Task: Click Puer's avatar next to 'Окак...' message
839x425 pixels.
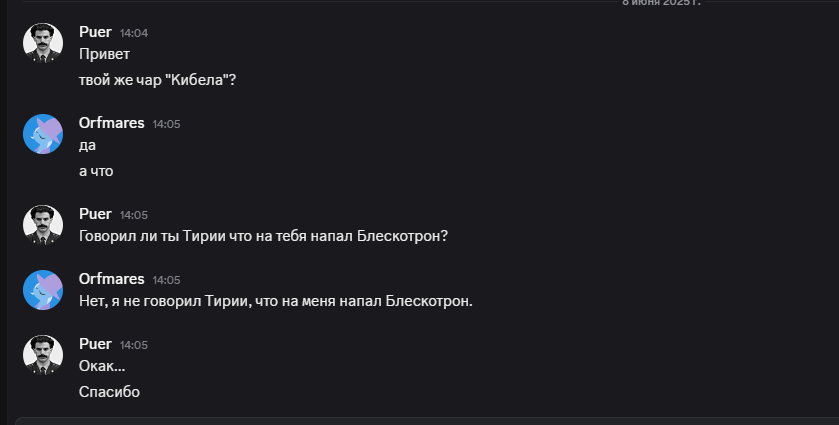Action: [43, 355]
